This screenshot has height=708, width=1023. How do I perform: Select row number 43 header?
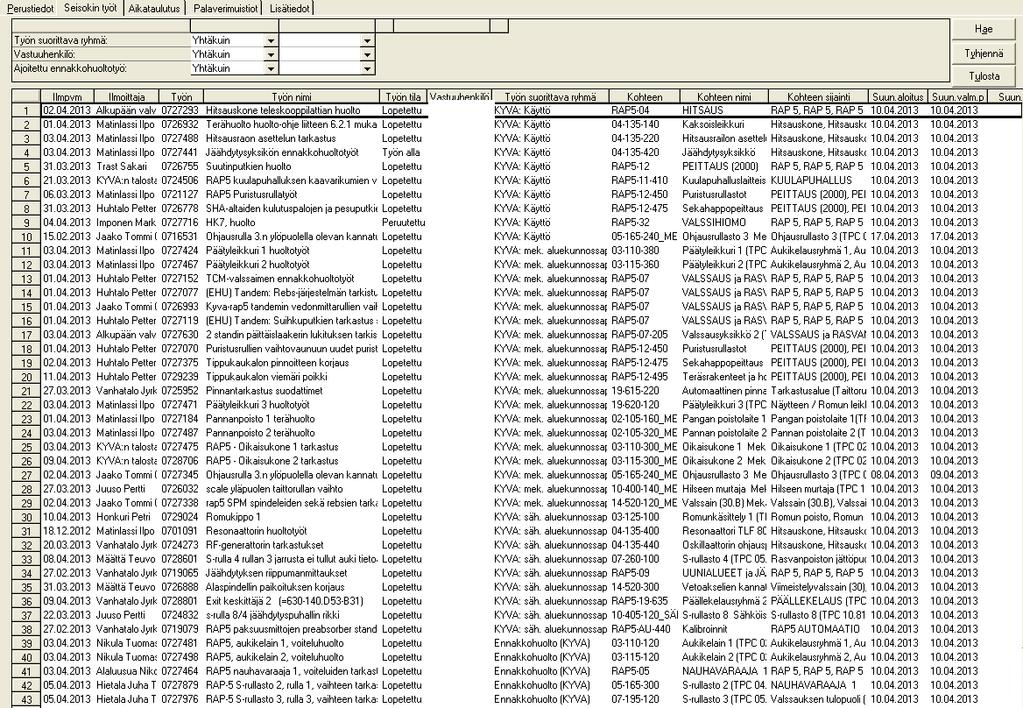tap(27, 700)
